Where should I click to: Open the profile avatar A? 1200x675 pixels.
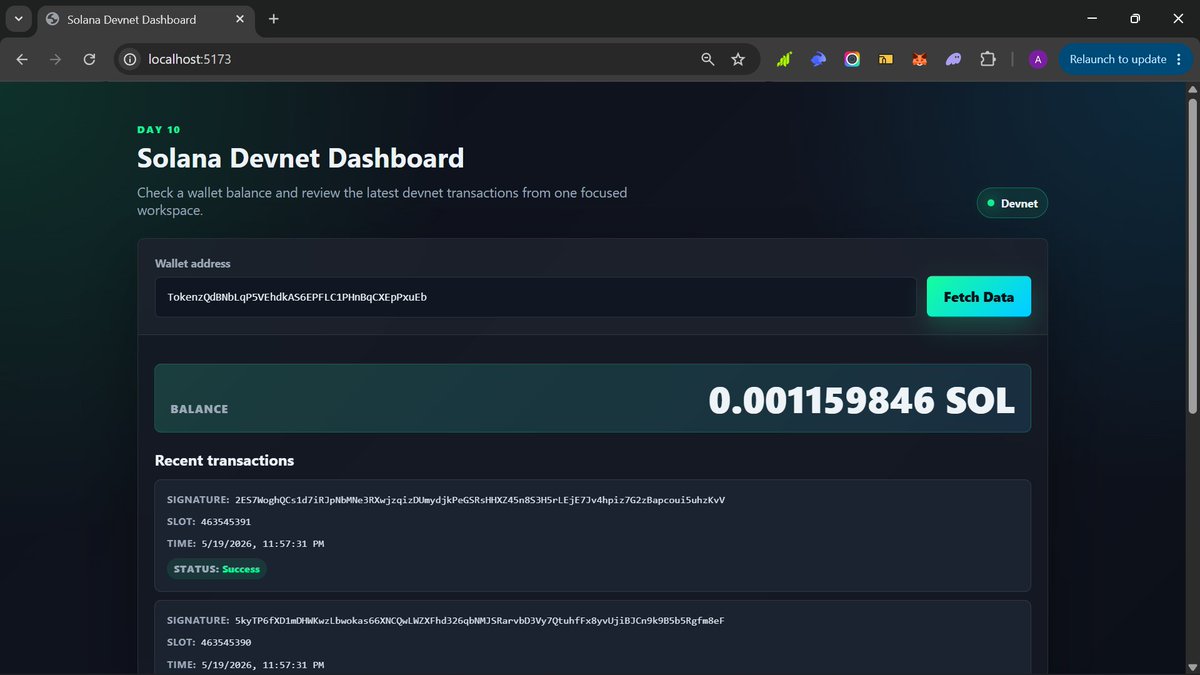point(1038,60)
